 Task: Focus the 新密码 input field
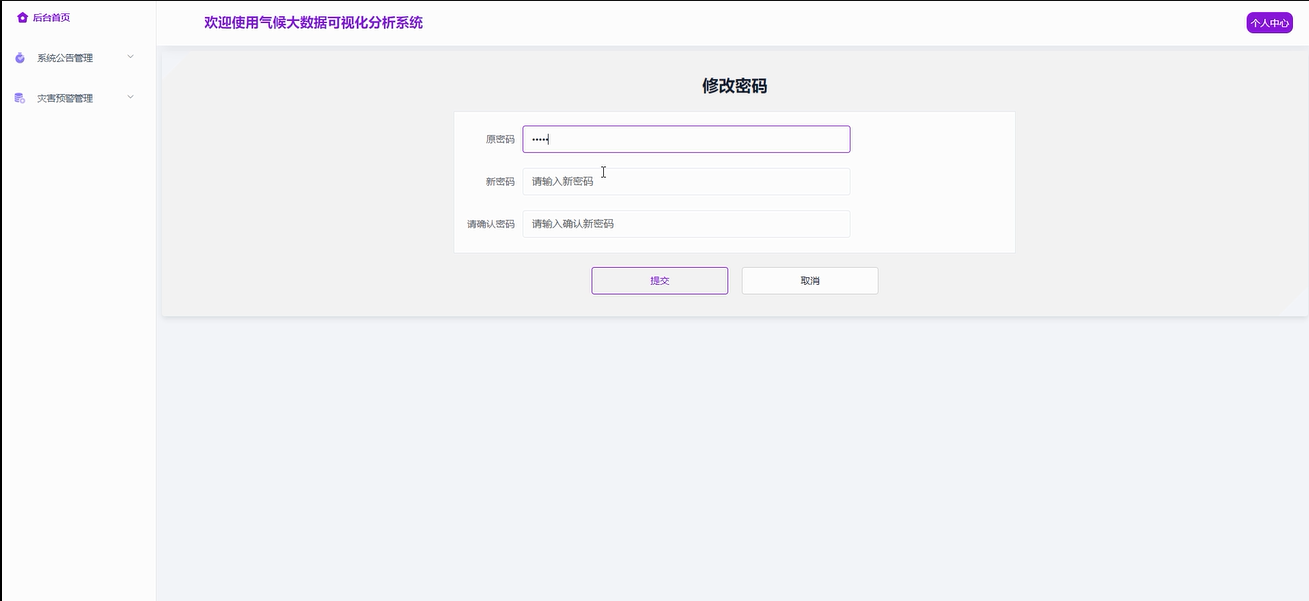click(686, 181)
